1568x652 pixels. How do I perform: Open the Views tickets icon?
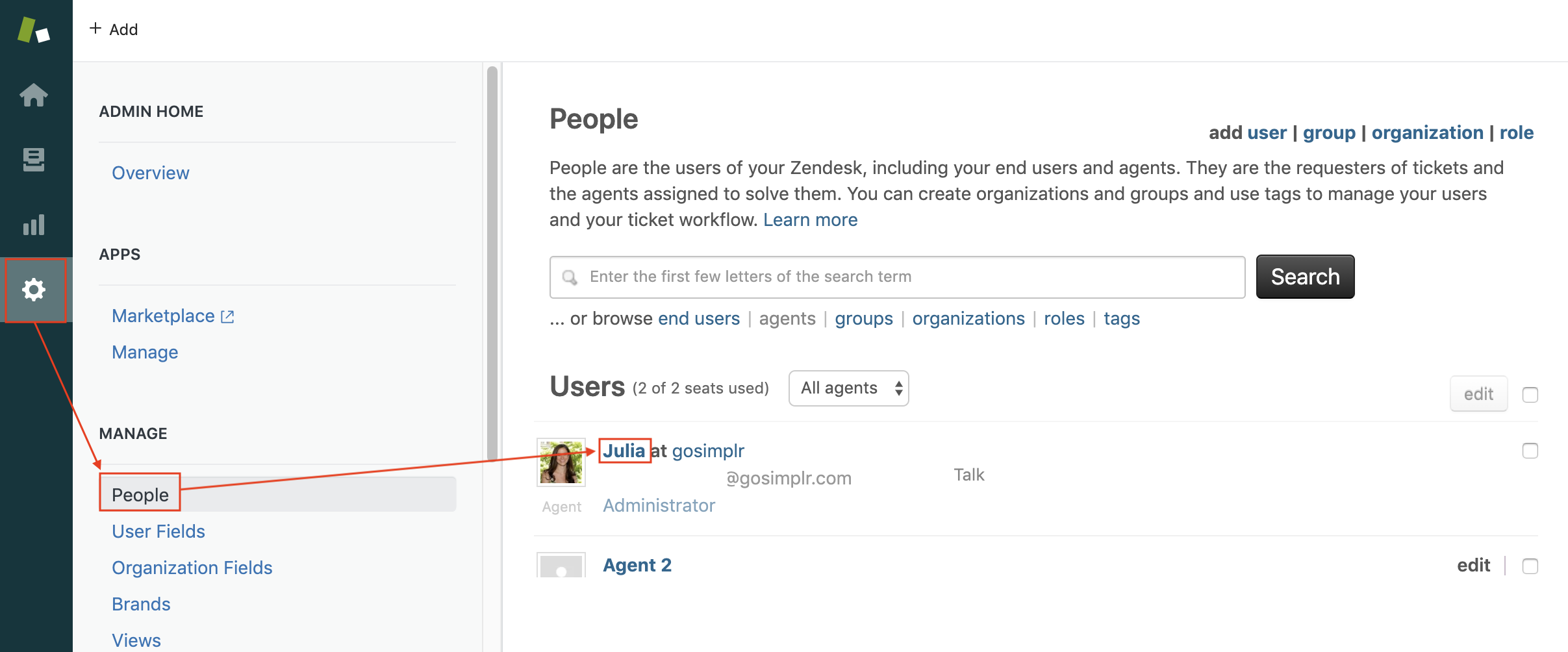point(34,160)
